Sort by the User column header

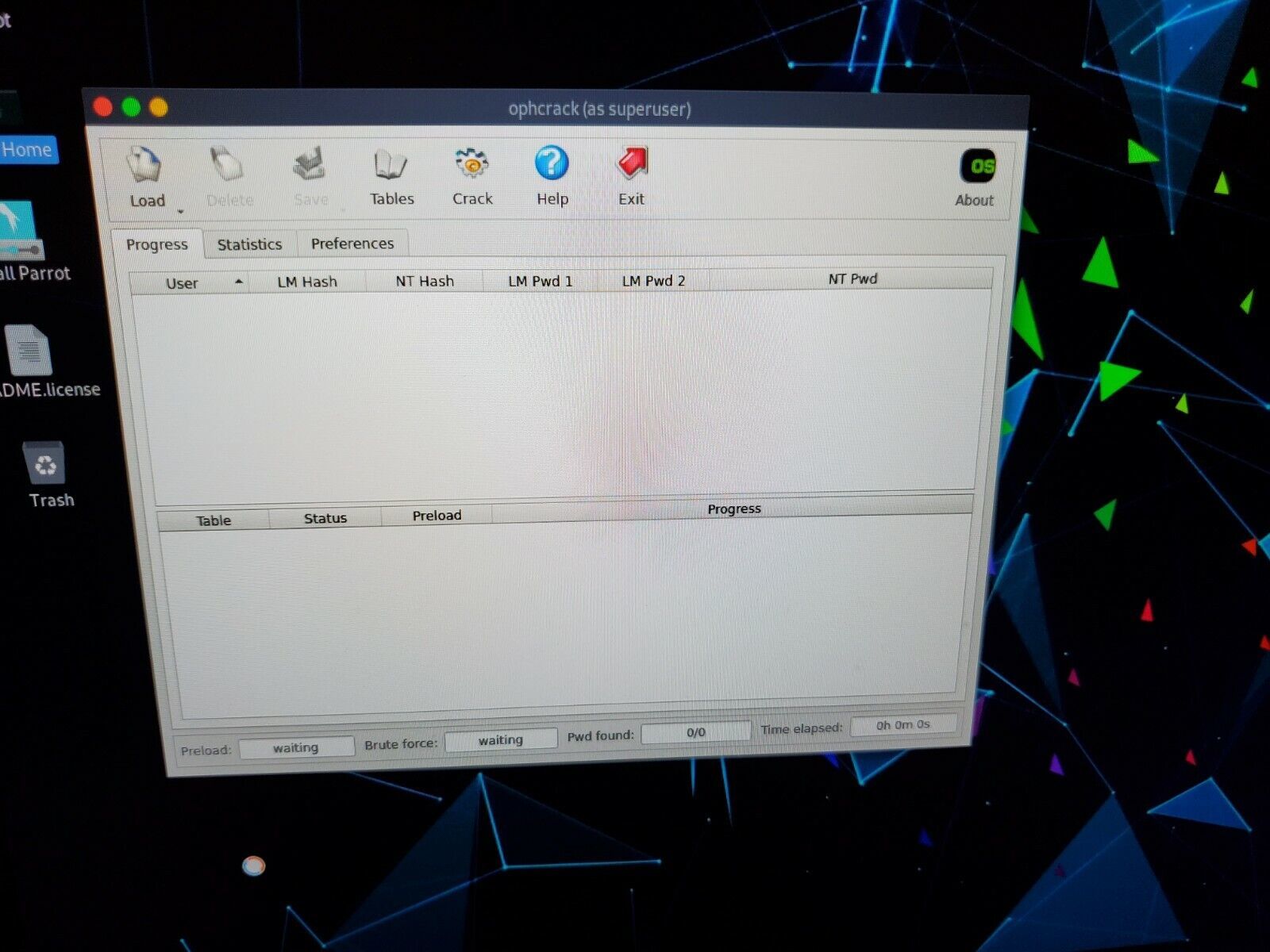(189, 283)
